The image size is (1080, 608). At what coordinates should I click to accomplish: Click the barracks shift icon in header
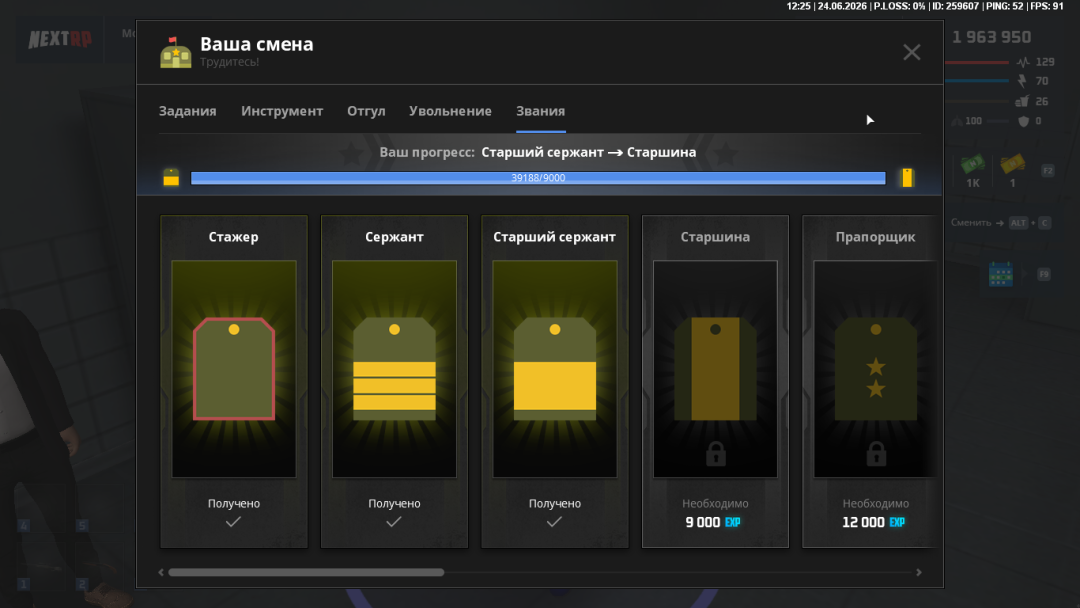coord(176,52)
